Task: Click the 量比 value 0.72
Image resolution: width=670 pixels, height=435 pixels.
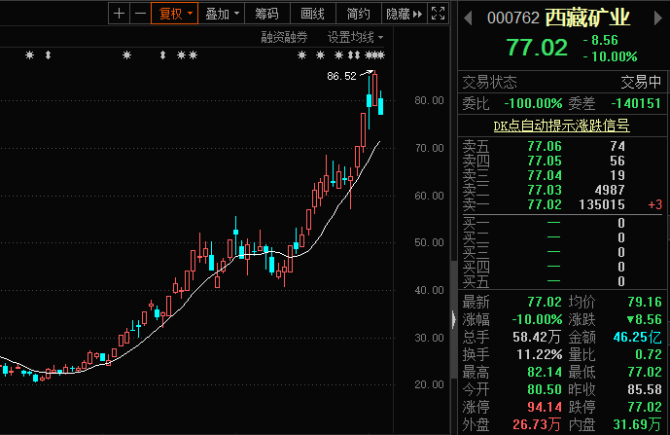Action: point(649,354)
